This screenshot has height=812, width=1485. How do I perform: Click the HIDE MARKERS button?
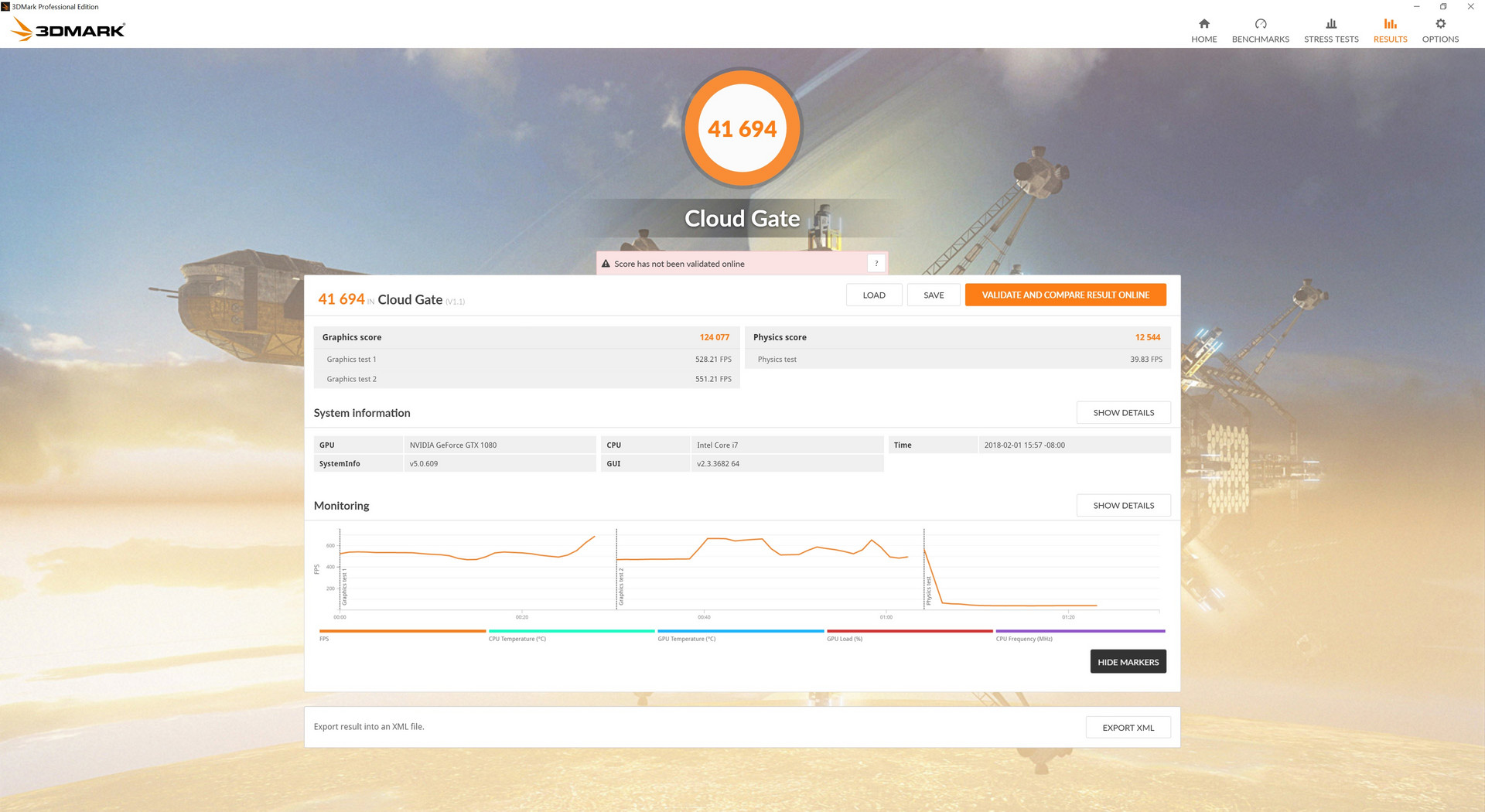(1128, 662)
